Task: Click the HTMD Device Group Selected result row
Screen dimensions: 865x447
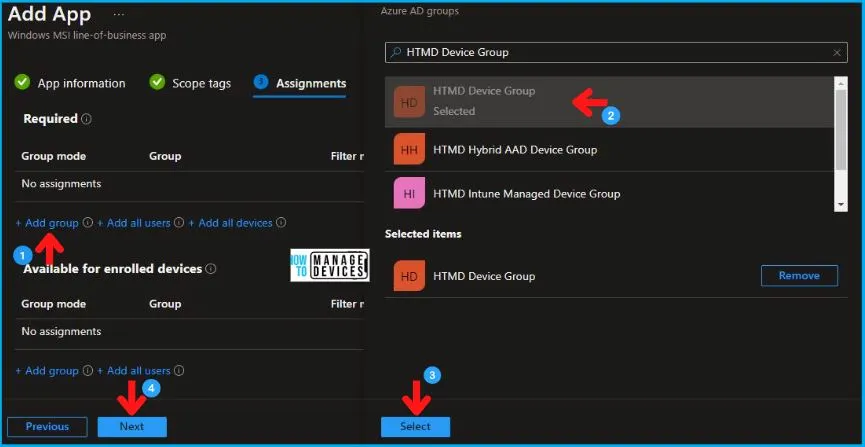Action: (610, 102)
